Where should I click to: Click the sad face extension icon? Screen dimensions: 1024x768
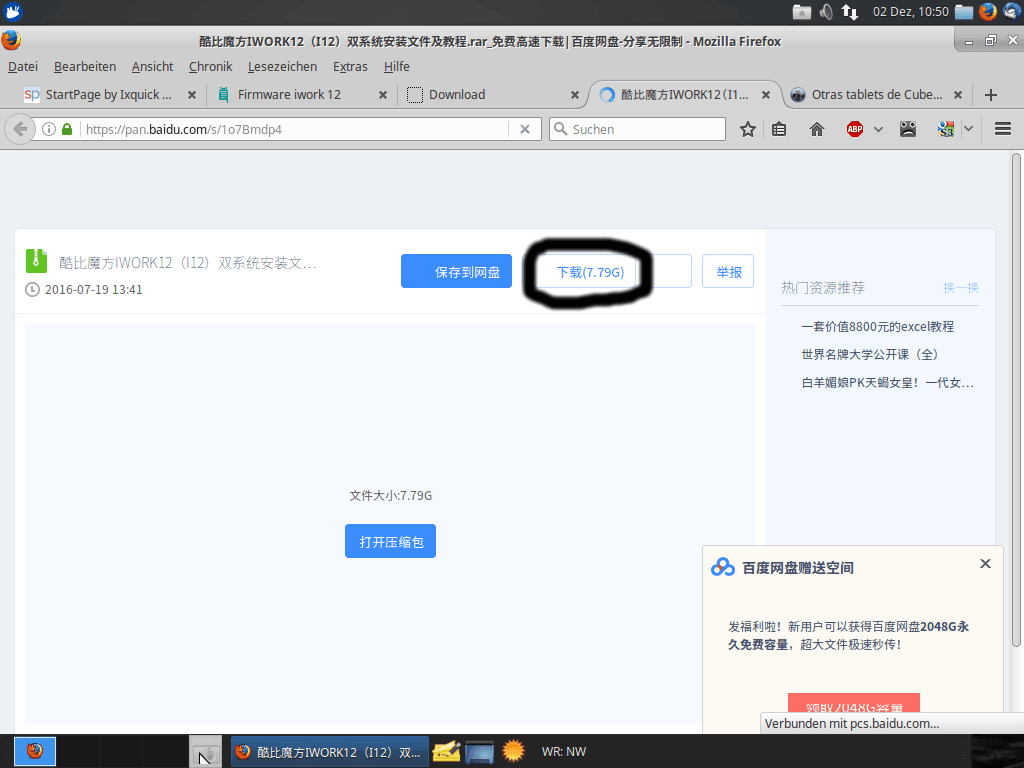coord(908,129)
